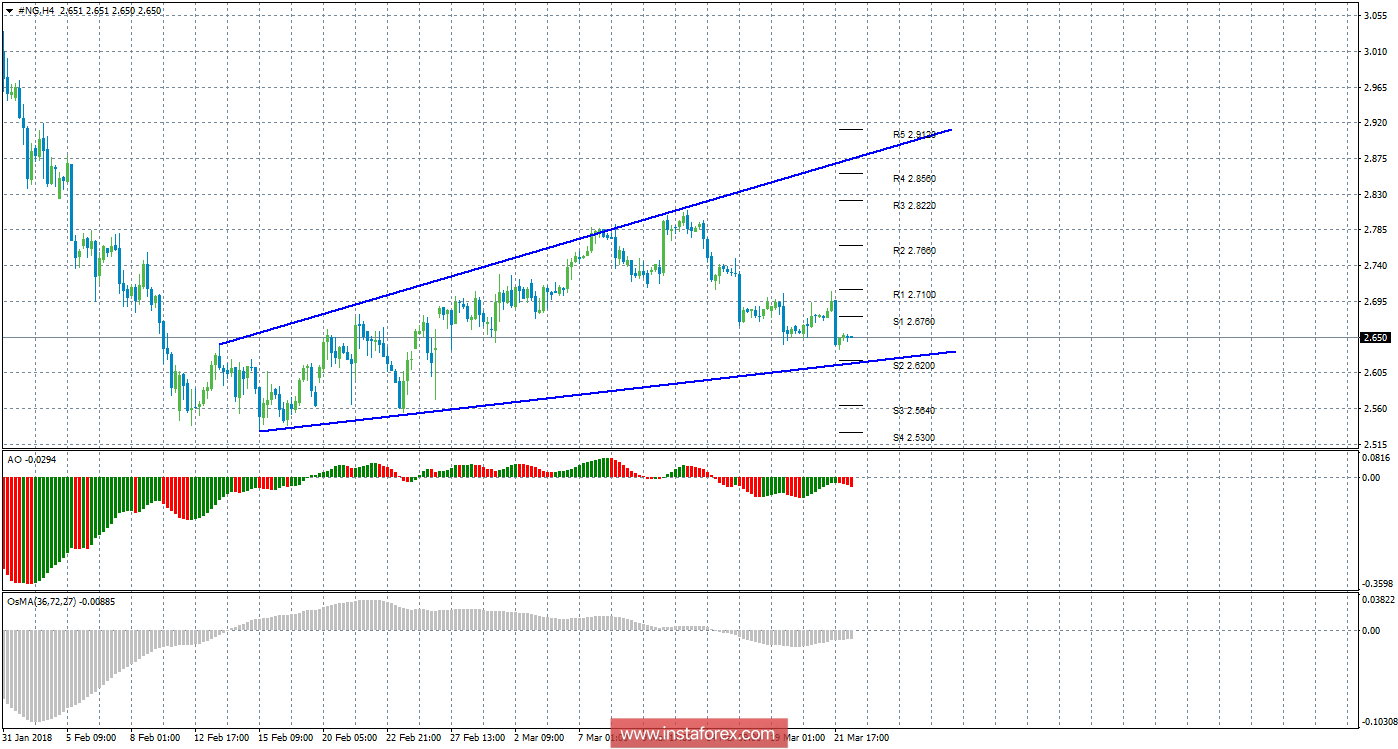Select the S4 2.5300 support label

(915, 438)
